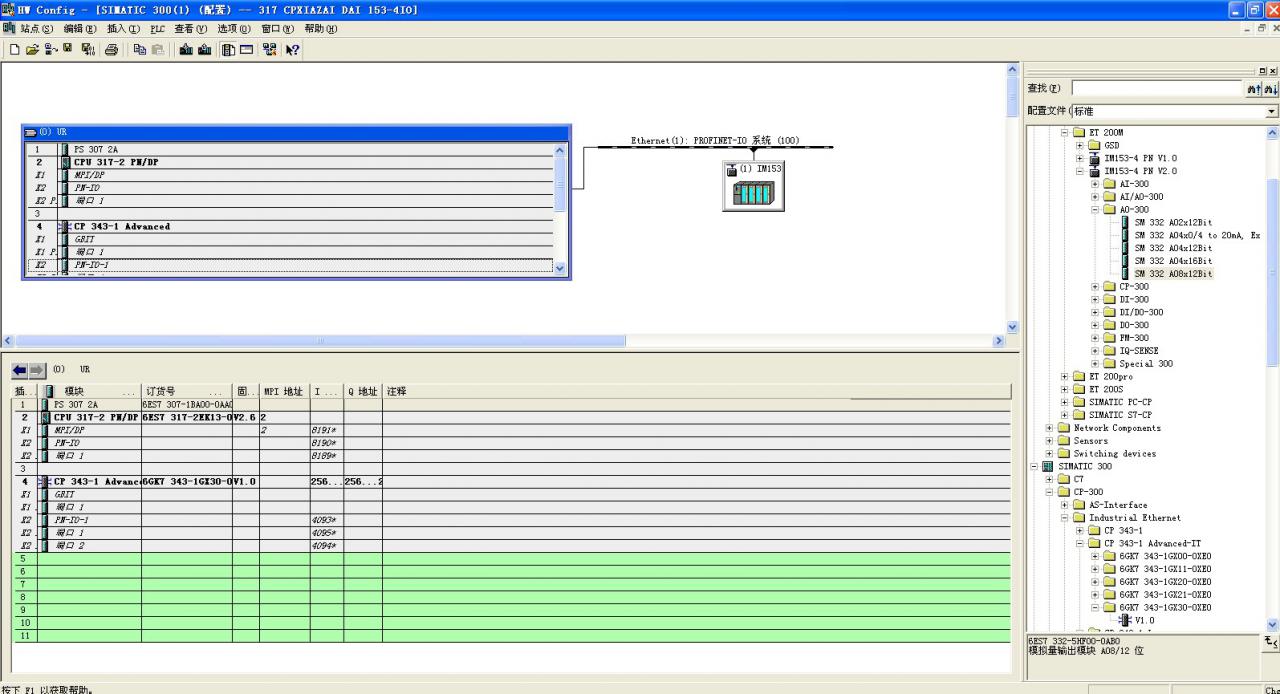Image resolution: width=1280 pixels, height=694 pixels.
Task: Collapse the ET 200M tree node
Action: tap(1065, 132)
